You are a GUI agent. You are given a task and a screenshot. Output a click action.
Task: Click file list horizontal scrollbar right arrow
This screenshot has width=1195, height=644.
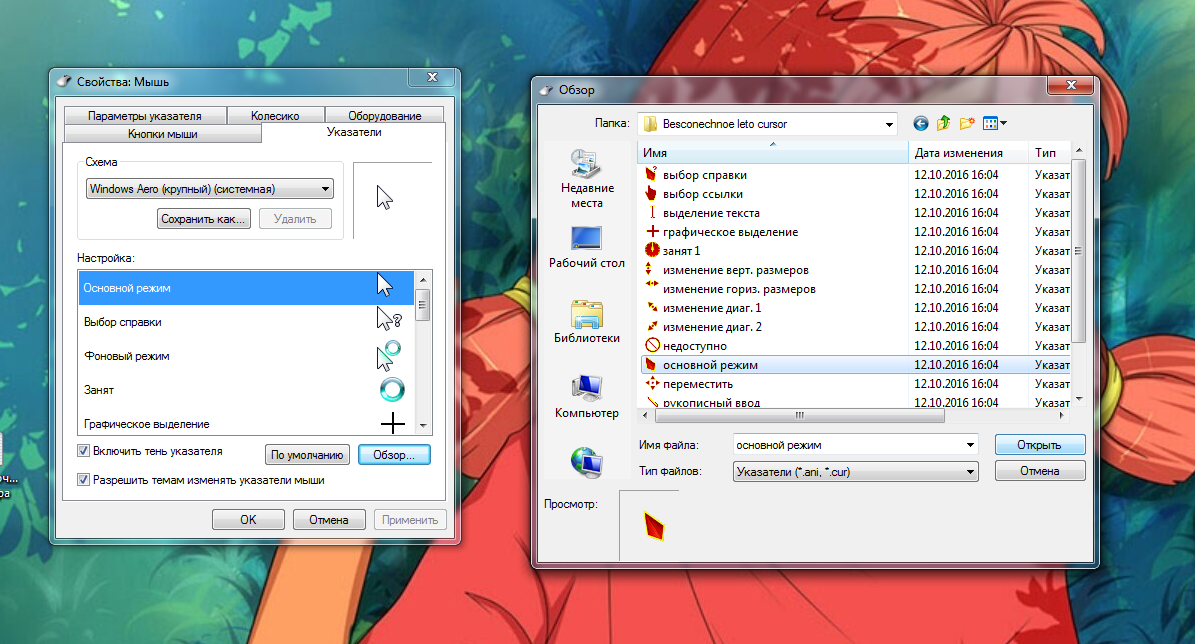coord(1062,415)
